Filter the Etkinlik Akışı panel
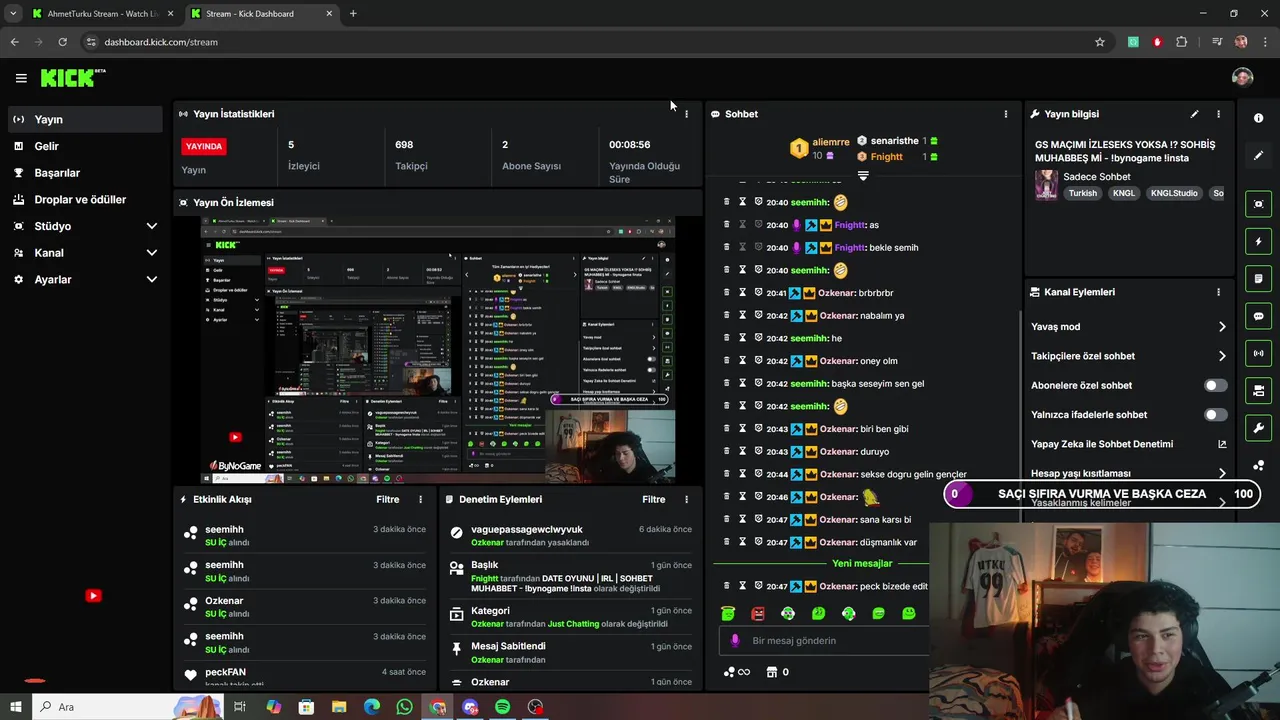The width and height of the screenshot is (1280, 720). click(387, 499)
